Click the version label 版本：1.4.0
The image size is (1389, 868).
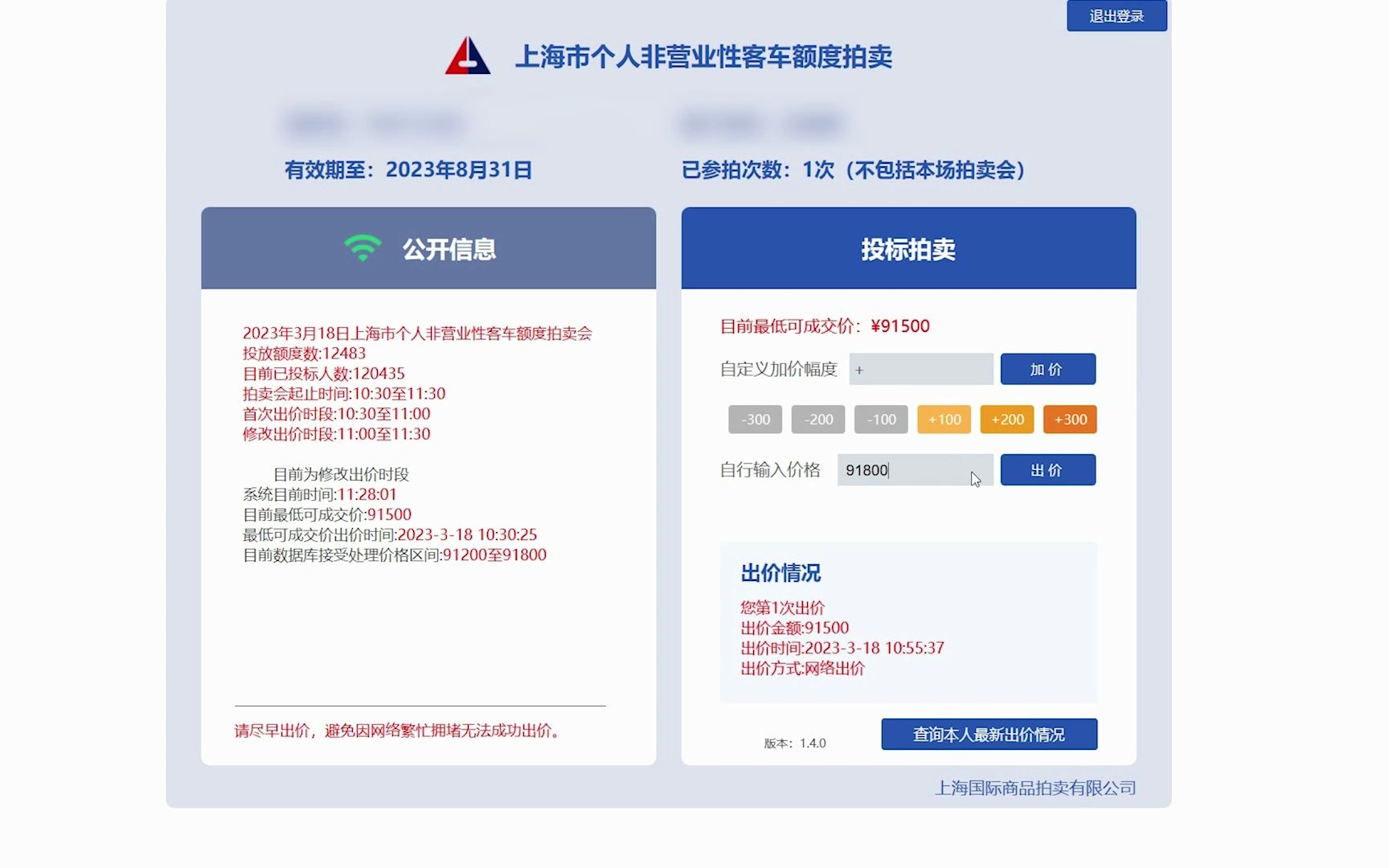click(795, 743)
